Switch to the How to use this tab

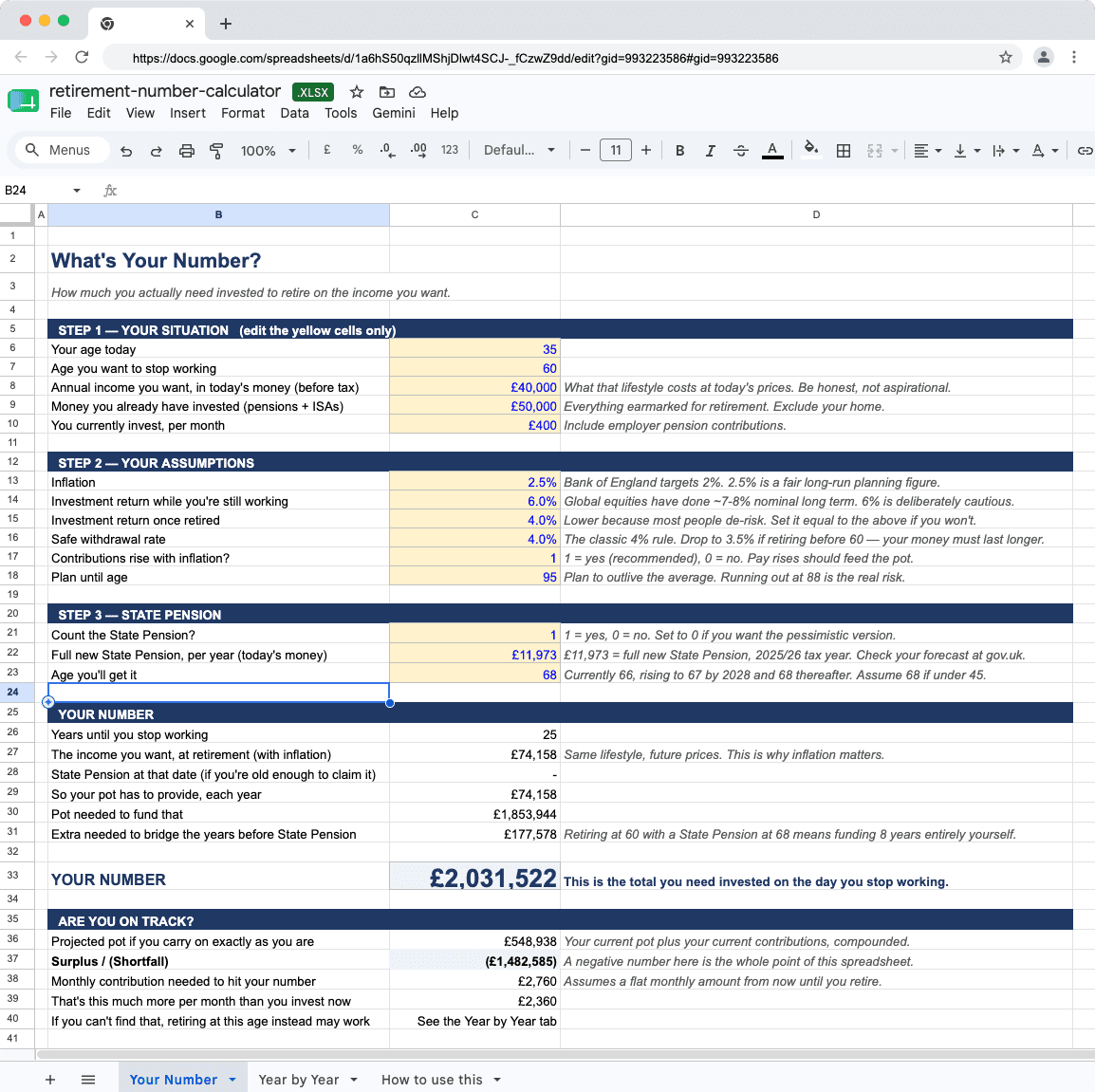pos(432,1080)
